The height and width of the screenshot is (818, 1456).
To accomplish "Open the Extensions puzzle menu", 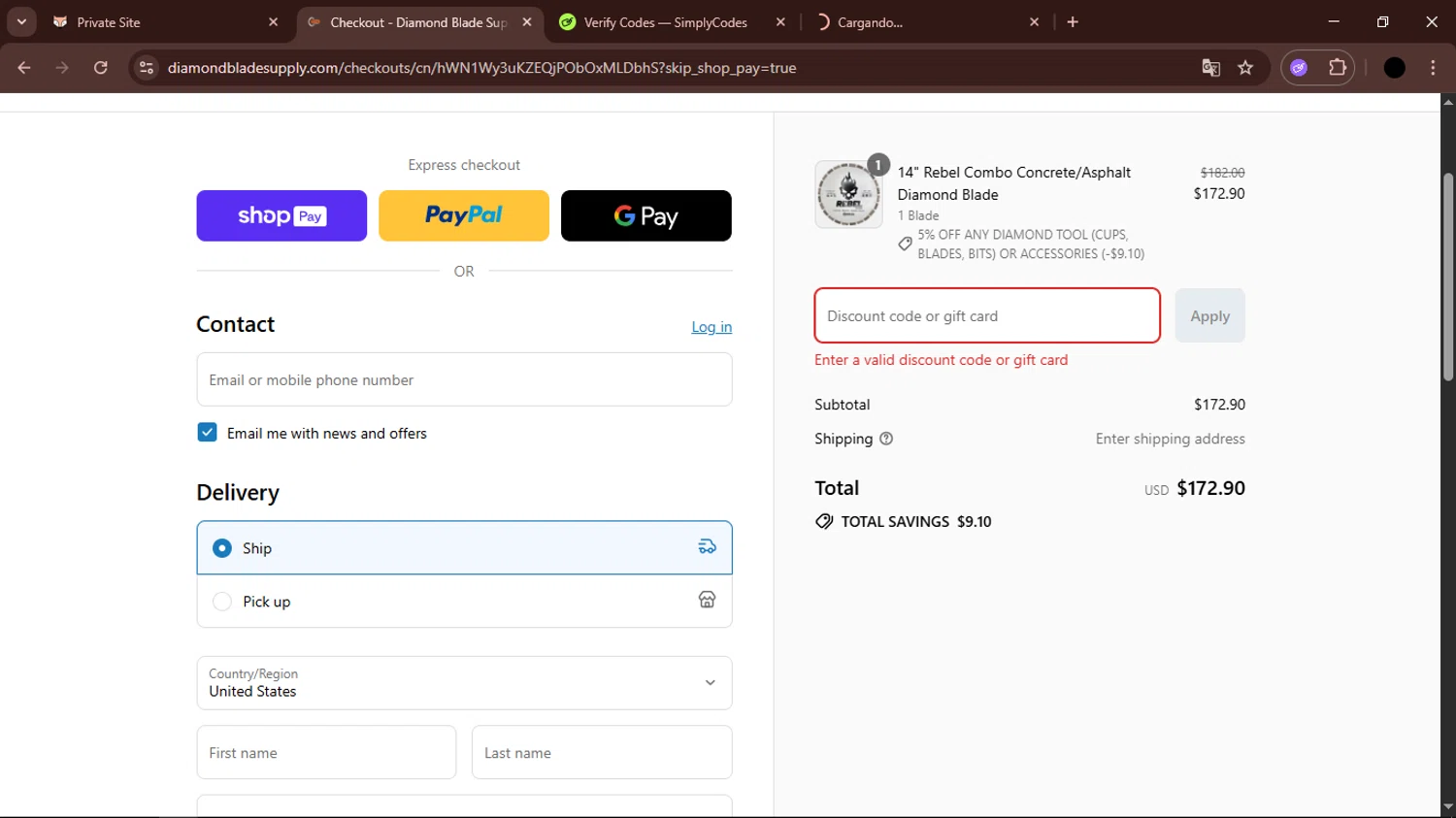I will [x=1338, y=68].
